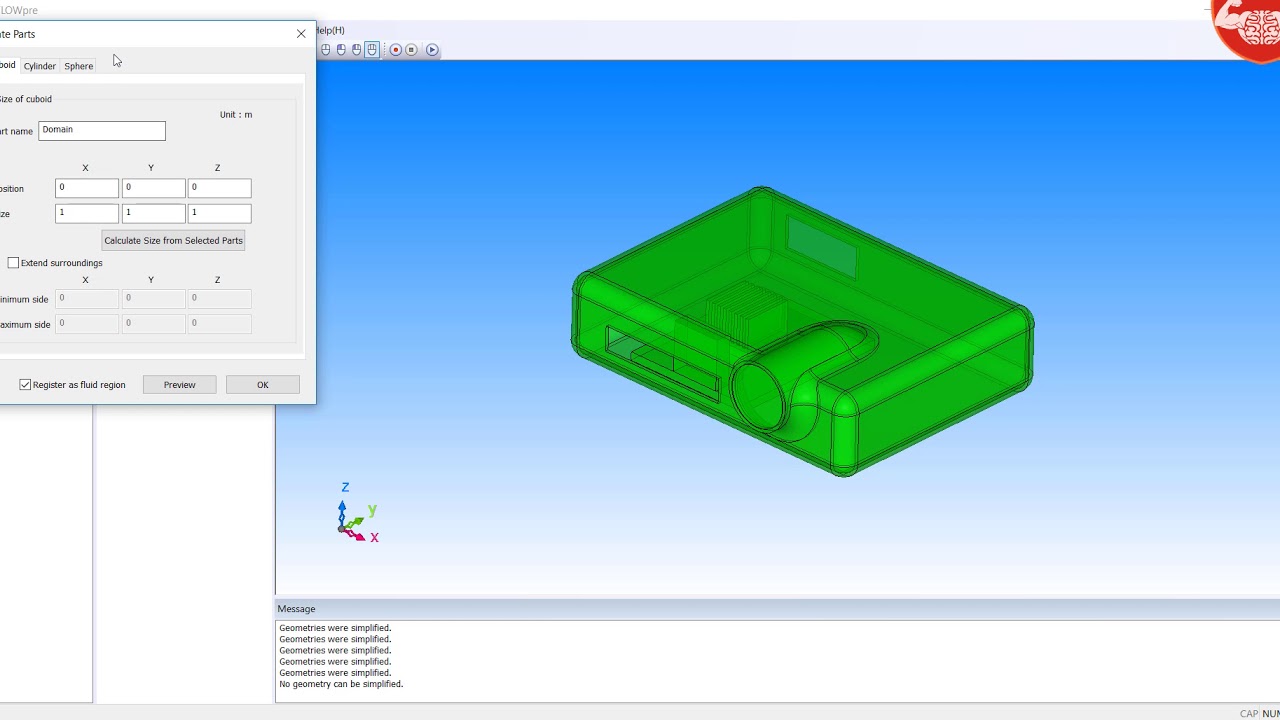The width and height of the screenshot is (1280, 720).
Task: Select the Cuboid tab
Action: click(x=8, y=66)
